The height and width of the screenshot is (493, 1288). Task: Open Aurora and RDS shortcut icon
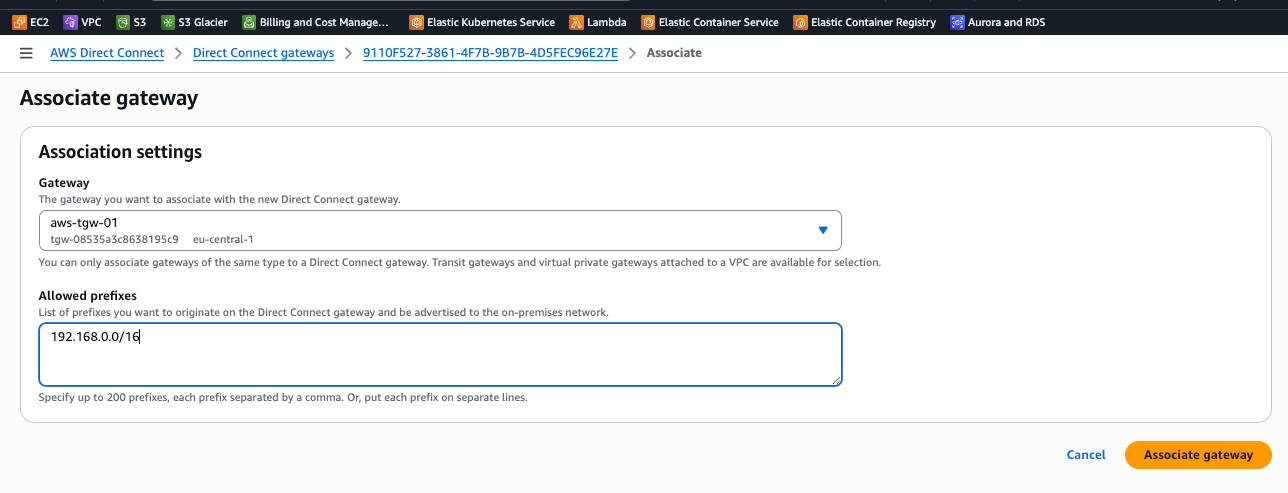click(x=957, y=22)
